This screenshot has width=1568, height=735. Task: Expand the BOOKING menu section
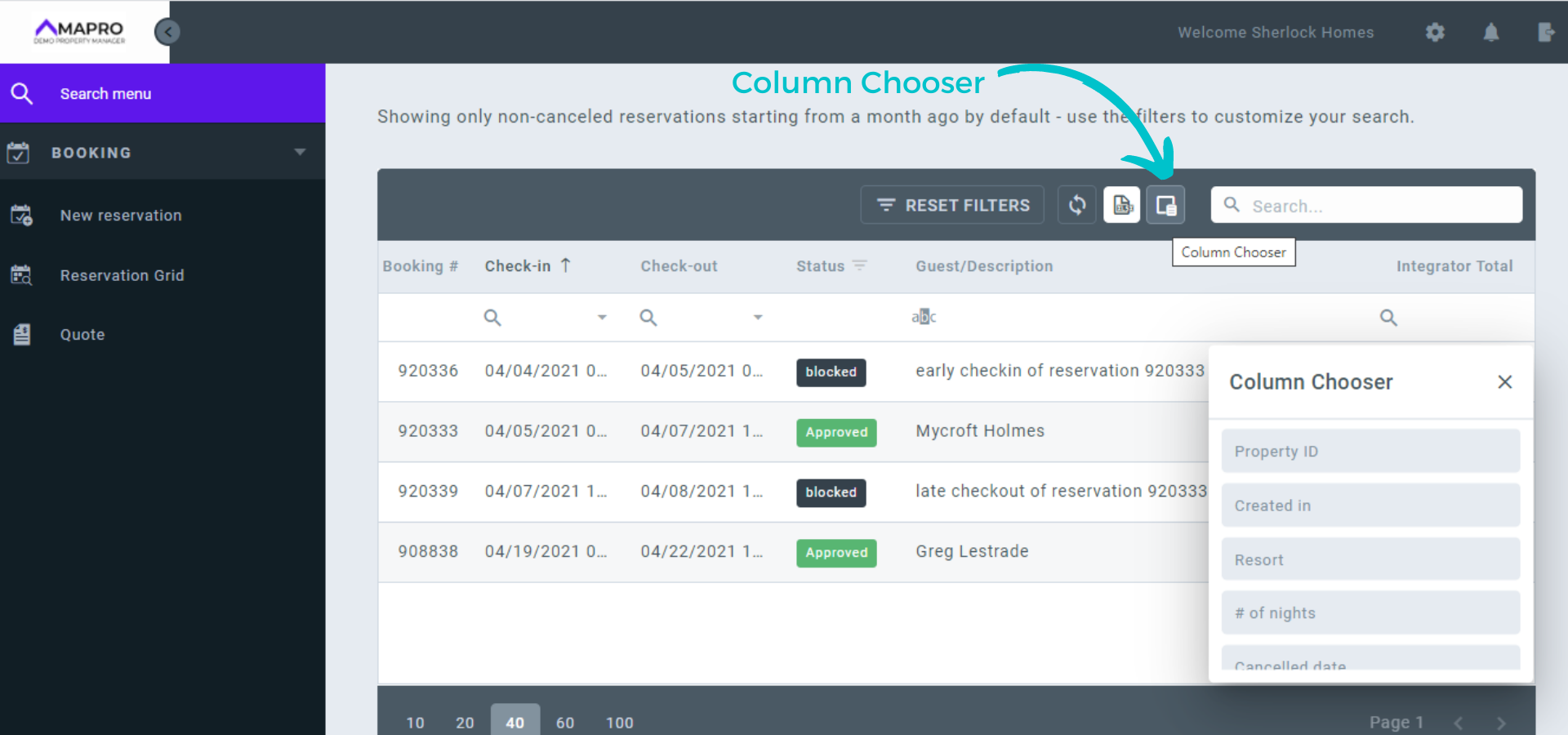[300, 153]
